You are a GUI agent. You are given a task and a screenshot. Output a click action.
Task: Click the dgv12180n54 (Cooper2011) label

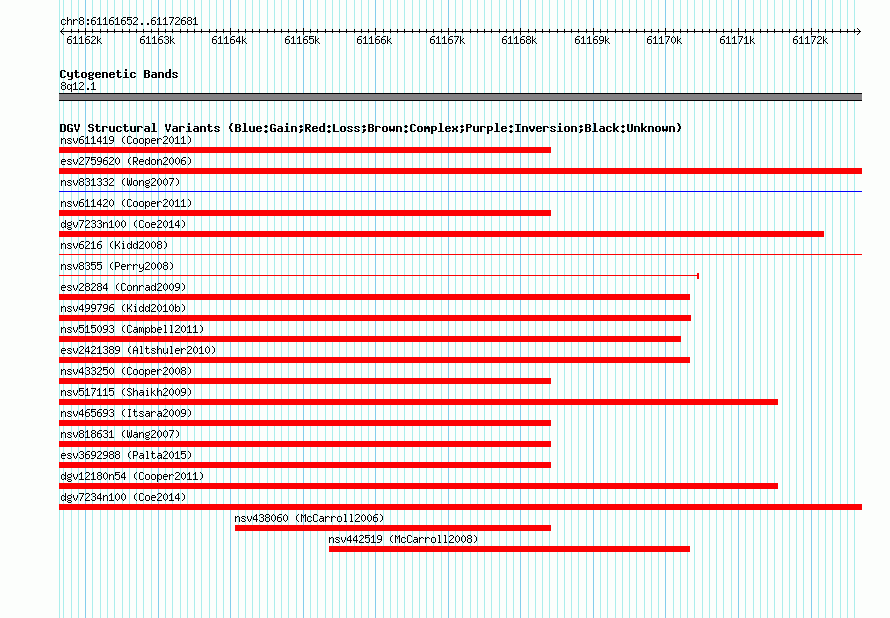pos(132,476)
